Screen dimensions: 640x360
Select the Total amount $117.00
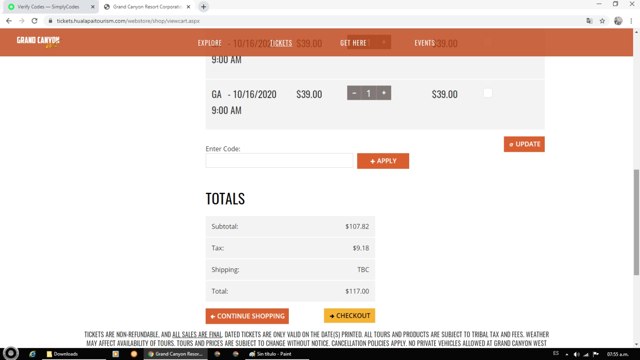click(x=357, y=291)
